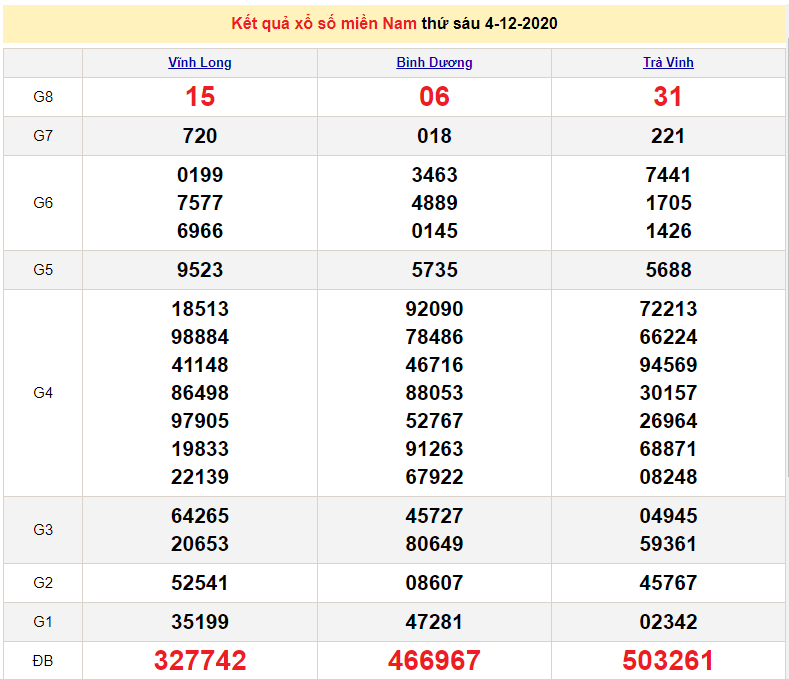Click G2 result 08607 for Bình Dương
Image resolution: width=789 pixels, height=679 pixels.
(x=434, y=583)
